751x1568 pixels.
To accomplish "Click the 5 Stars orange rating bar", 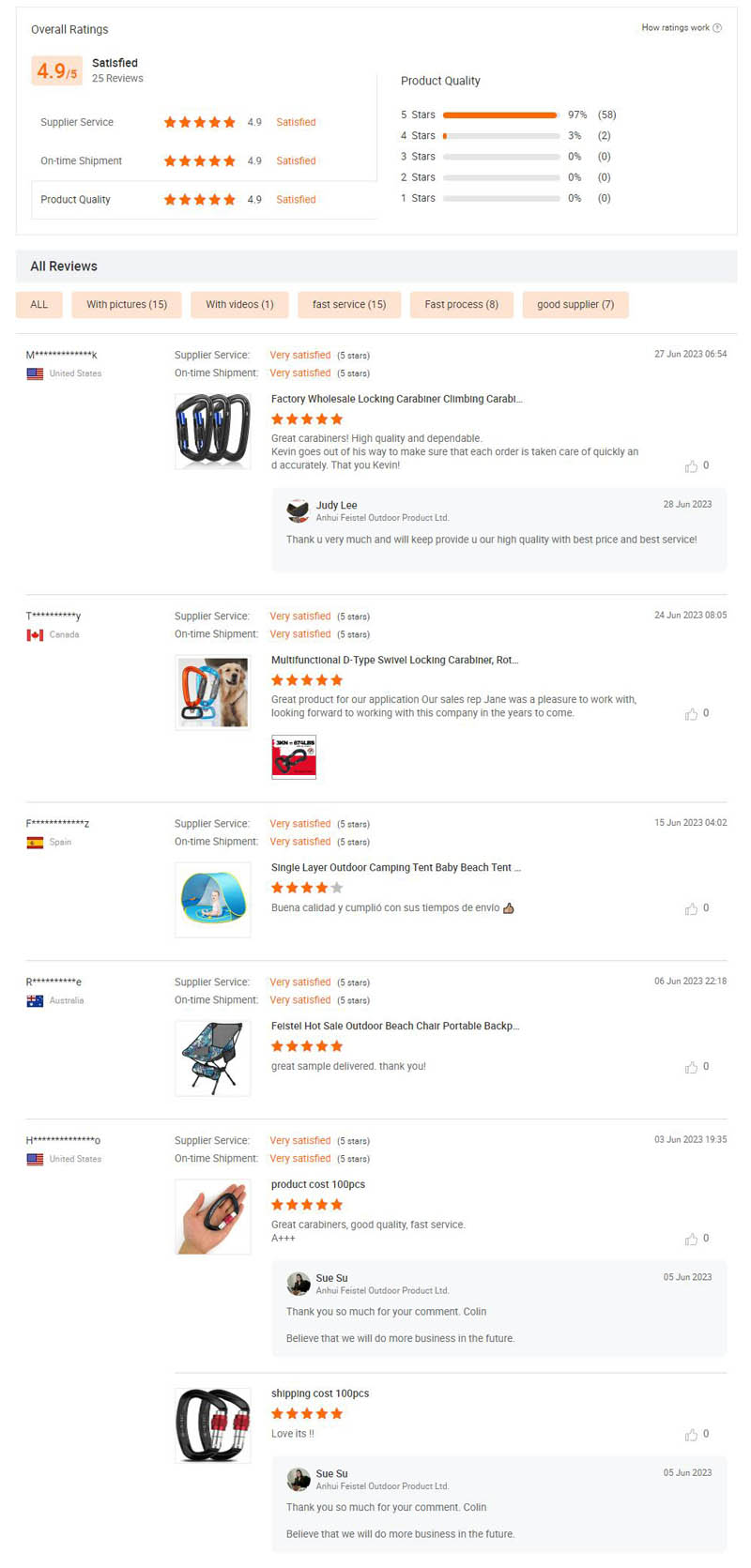I will [499, 115].
